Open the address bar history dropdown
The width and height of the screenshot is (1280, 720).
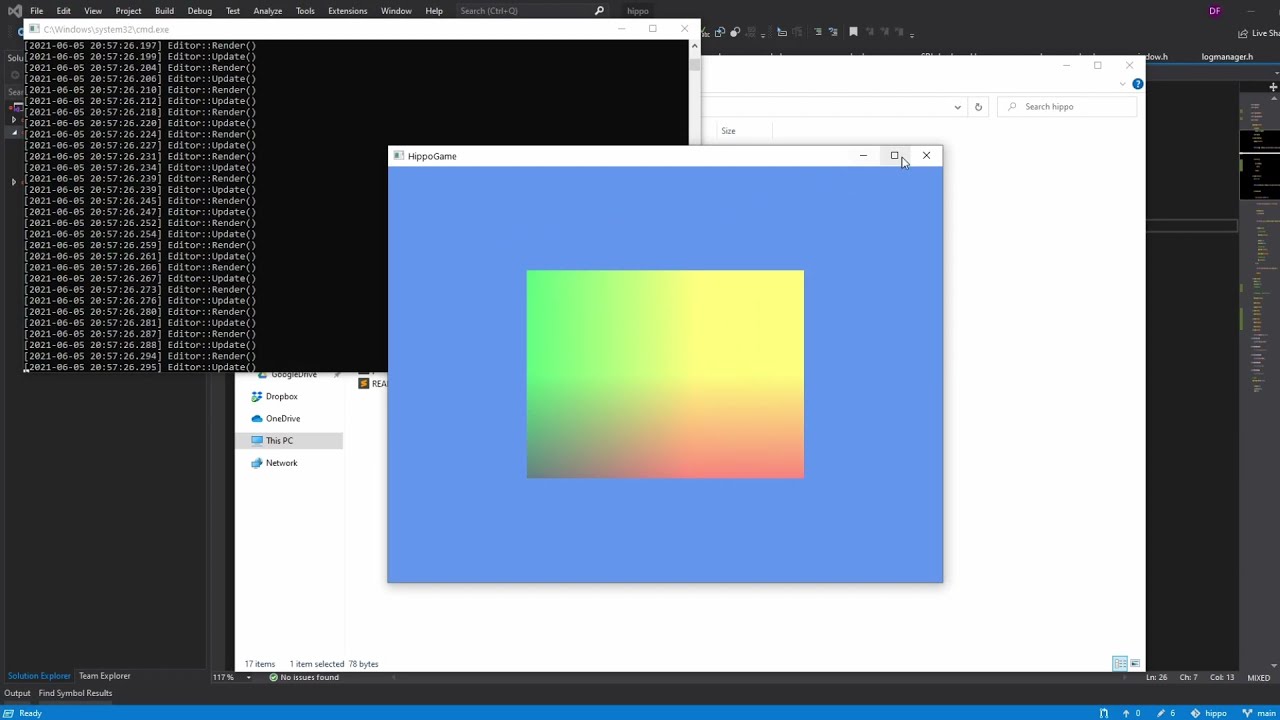coord(957,107)
